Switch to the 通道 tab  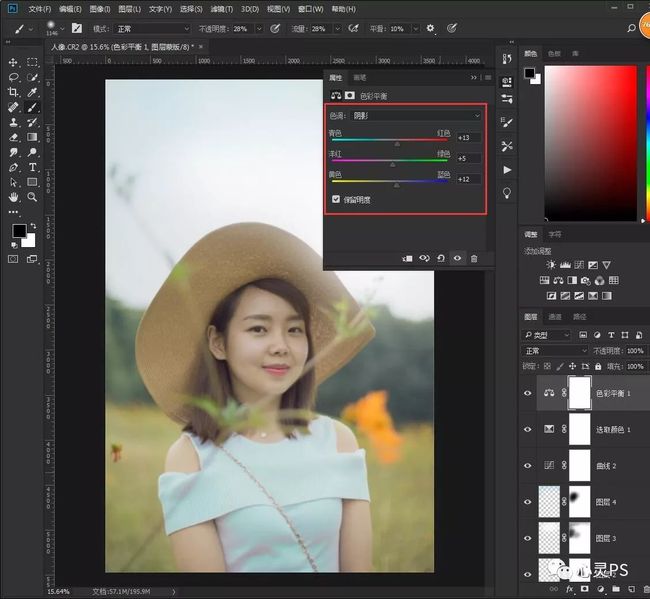(x=555, y=317)
